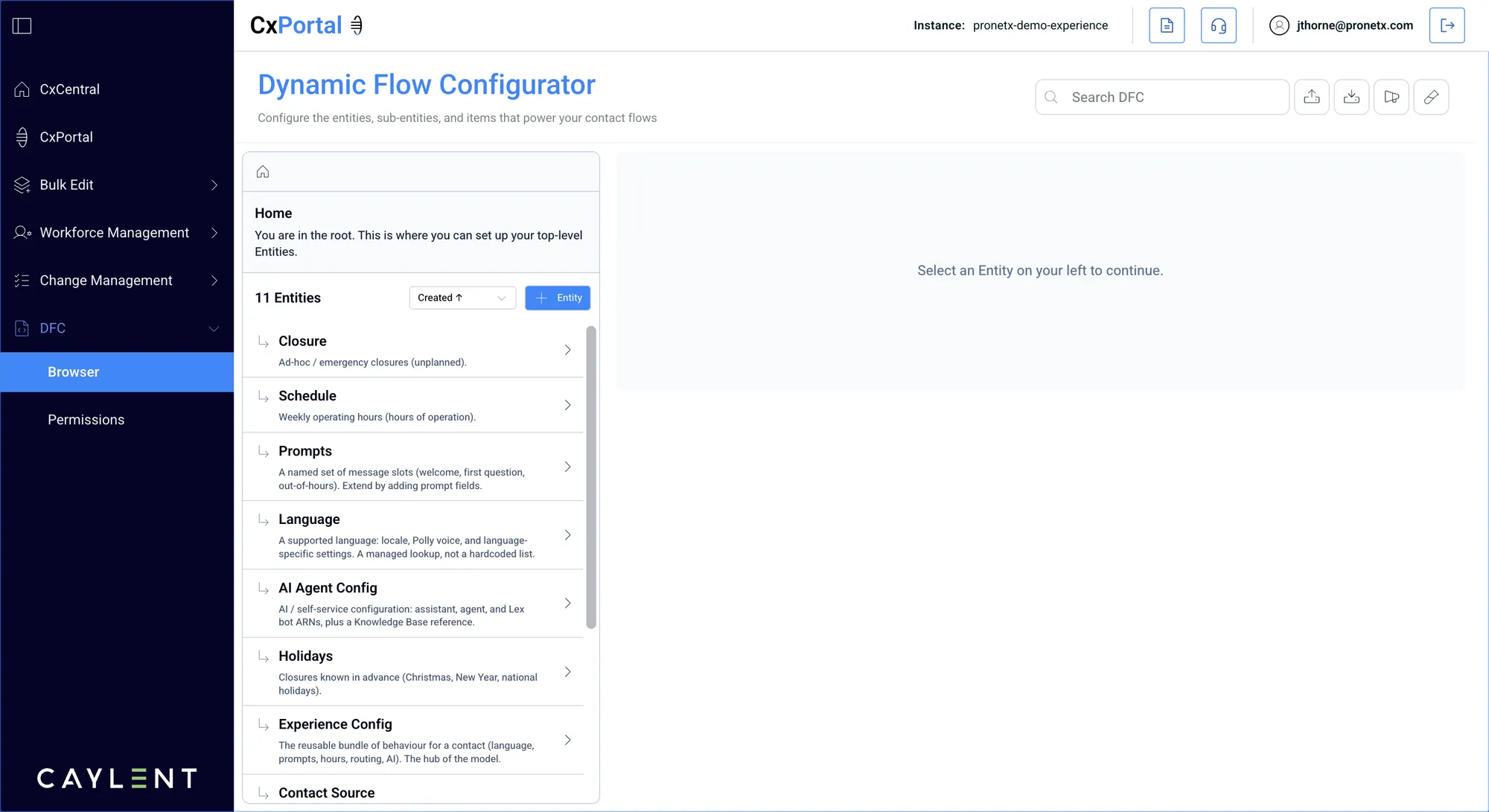Viewport: 1489px width, 812px height.
Task: Expand AI Agent Config chevron arrow
Action: tap(568, 604)
